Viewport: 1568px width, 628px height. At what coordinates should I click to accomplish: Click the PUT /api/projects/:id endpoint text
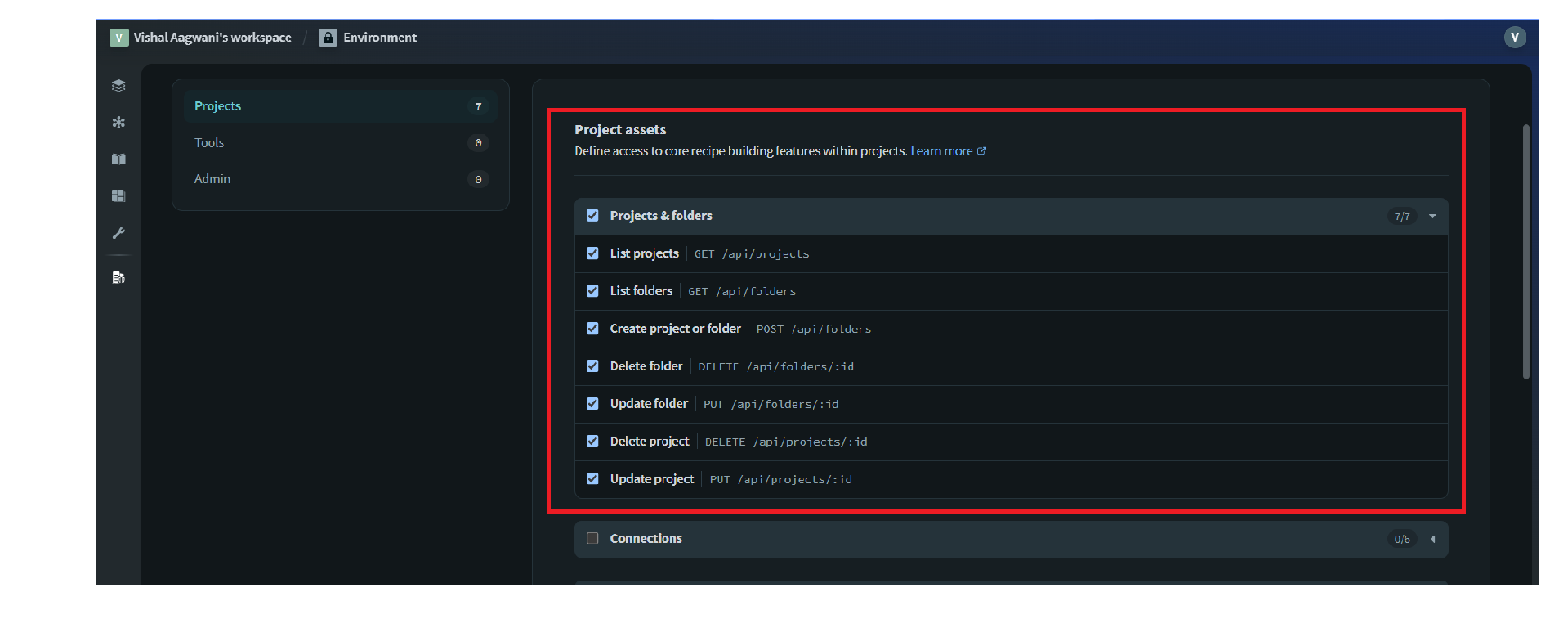(x=780, y=480)
